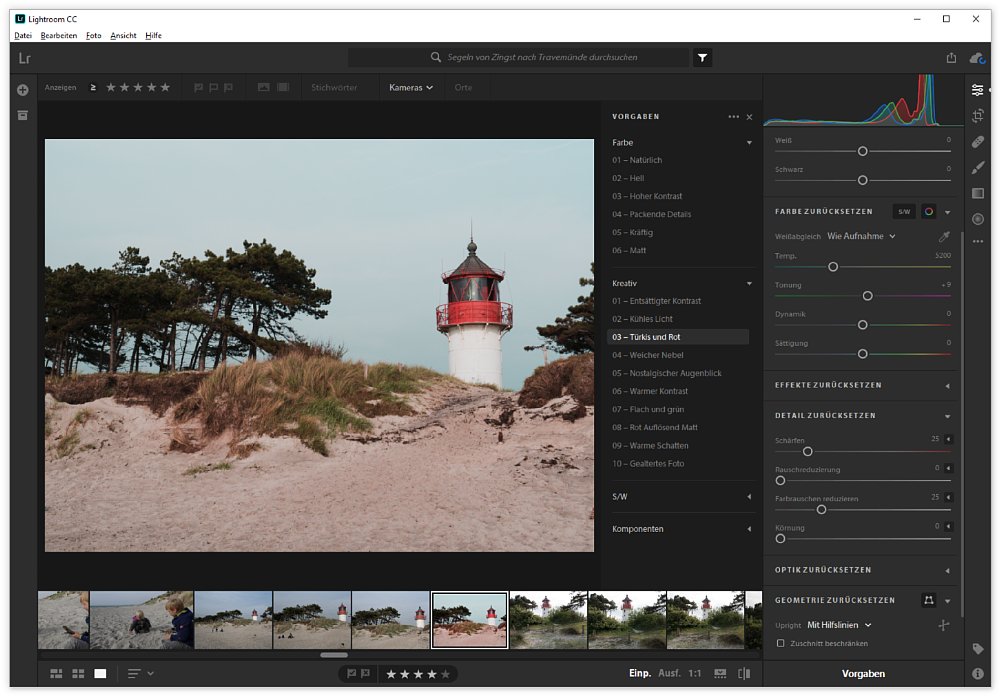
Task: Select the Crop and Rotate tool
Action: click(x=978, y=116)
